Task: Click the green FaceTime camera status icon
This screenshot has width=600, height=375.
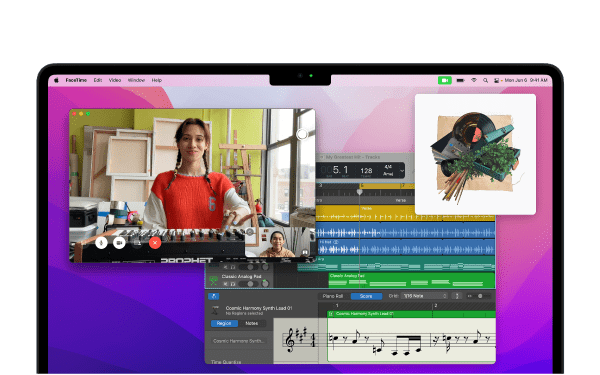Action: (445, 80)
